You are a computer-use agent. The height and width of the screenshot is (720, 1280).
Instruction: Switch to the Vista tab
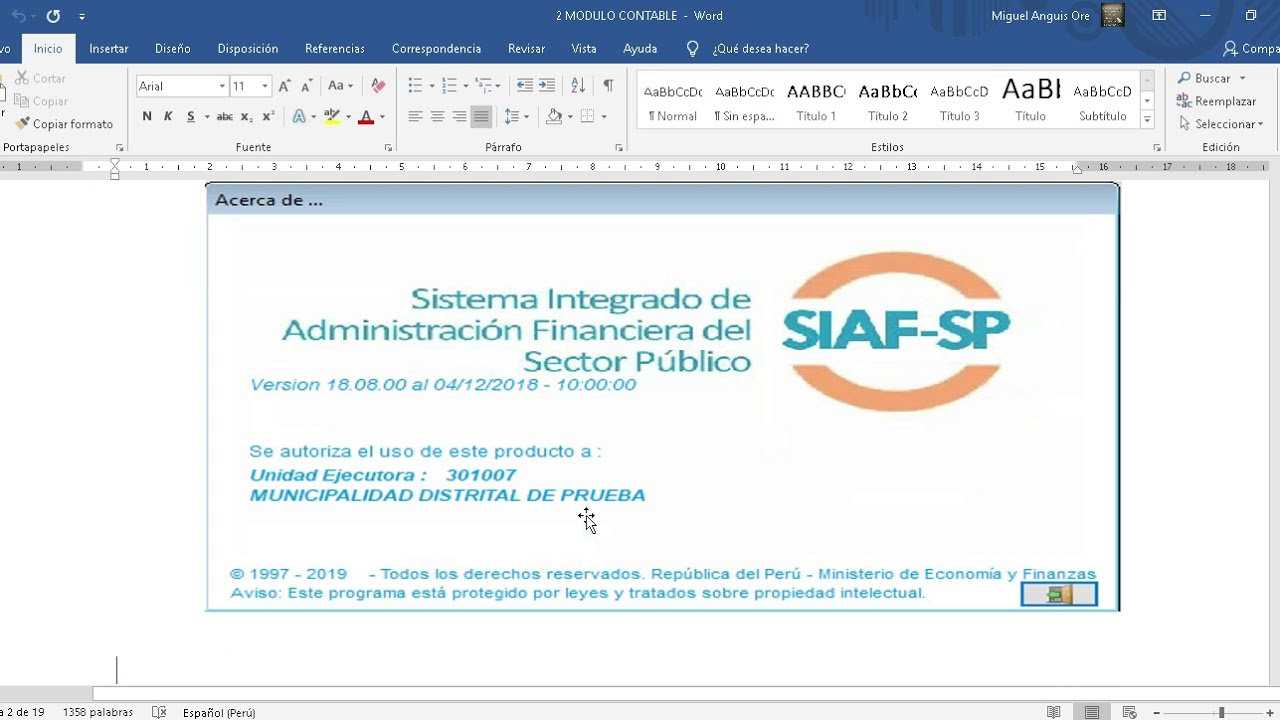(584, 48)
